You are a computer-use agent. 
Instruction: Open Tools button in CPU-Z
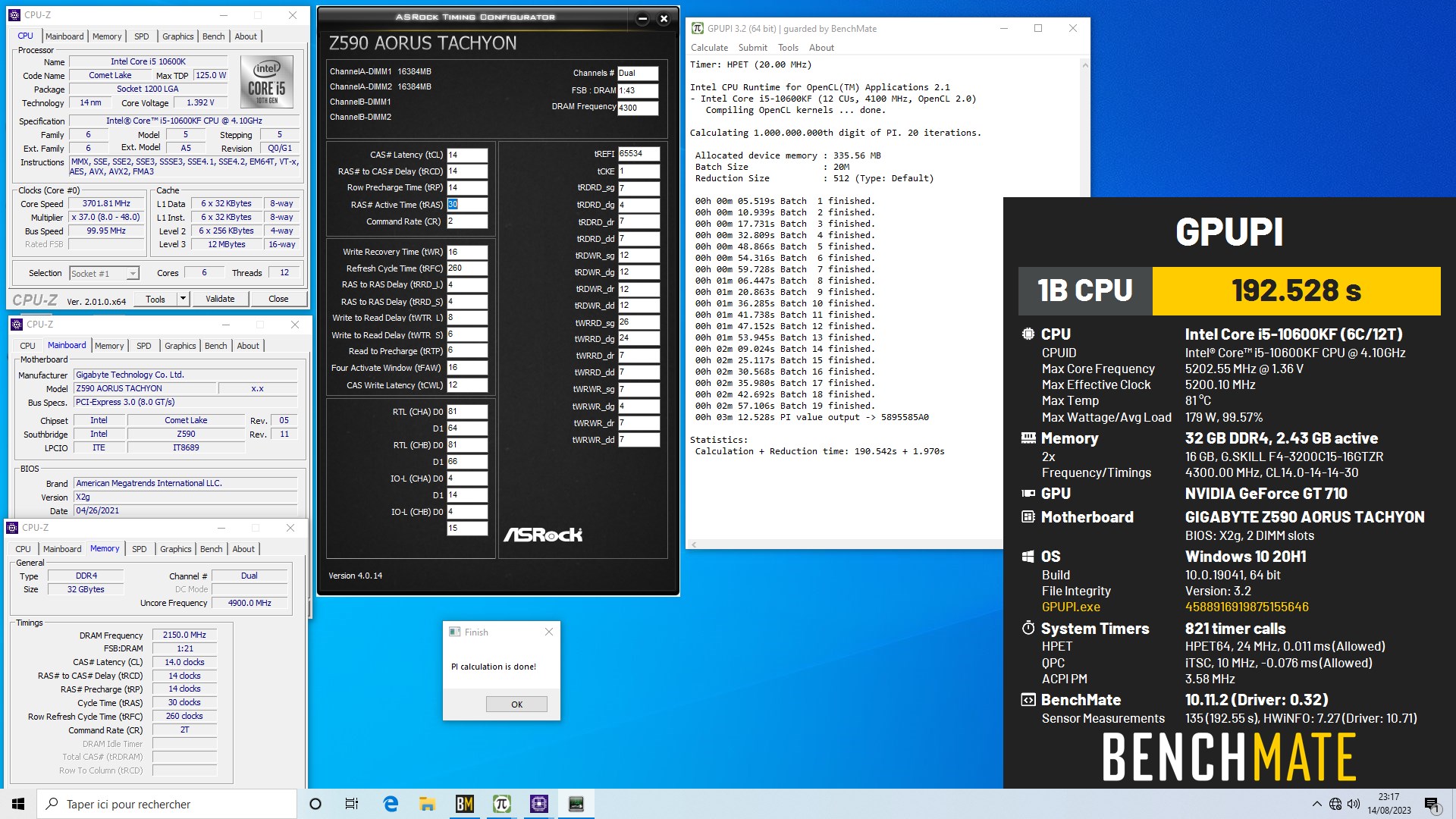(x=155, y=299)
